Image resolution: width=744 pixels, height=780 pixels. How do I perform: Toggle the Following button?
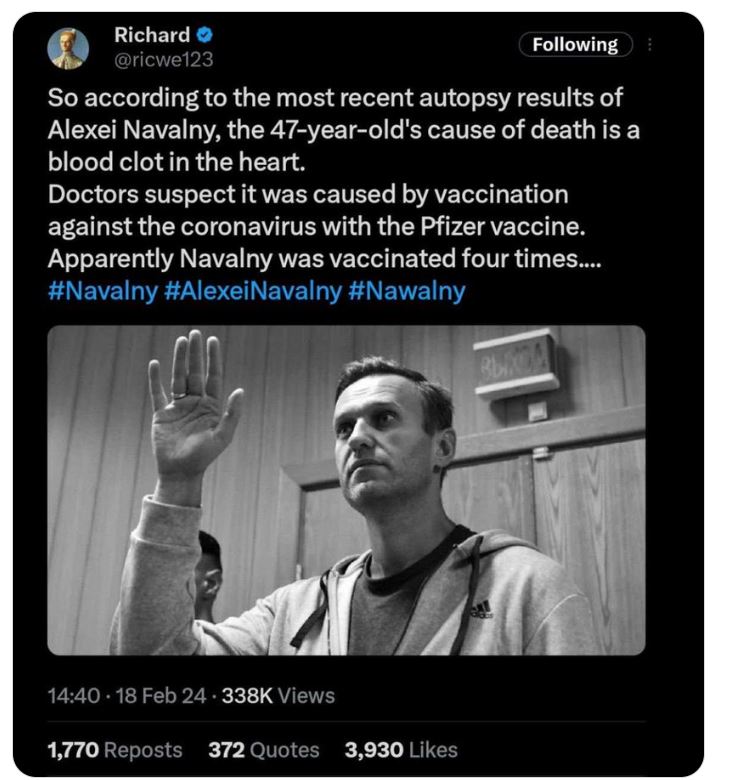575,44
